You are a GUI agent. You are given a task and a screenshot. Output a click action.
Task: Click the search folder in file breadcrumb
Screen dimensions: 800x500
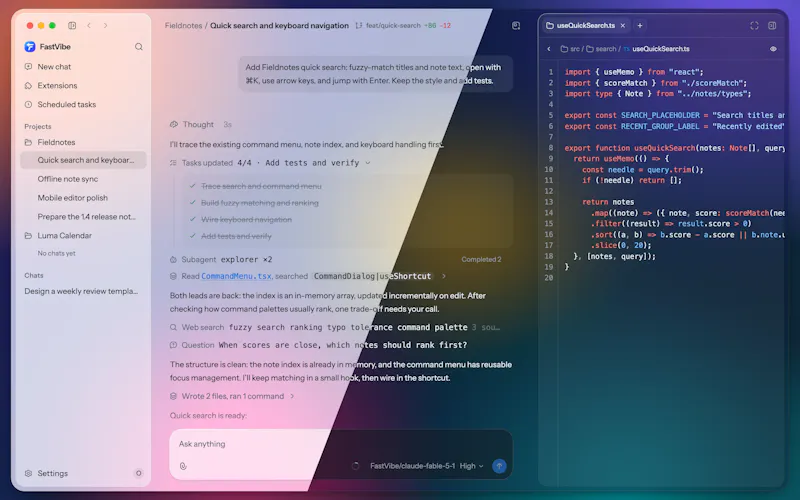tap(602, 49)
